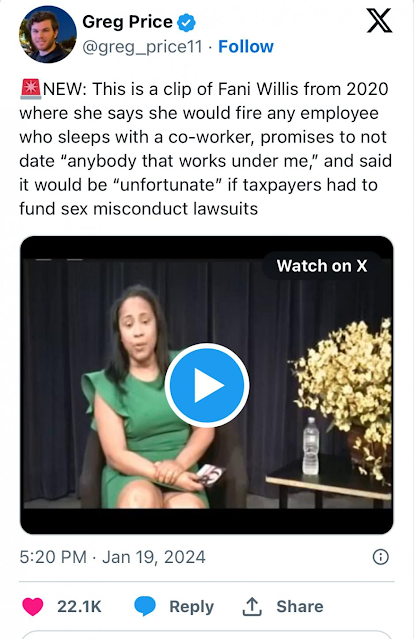This screenshot has height=639, width=414.
Task: Follow the greg_price11 account
Action: click(246, 46)
